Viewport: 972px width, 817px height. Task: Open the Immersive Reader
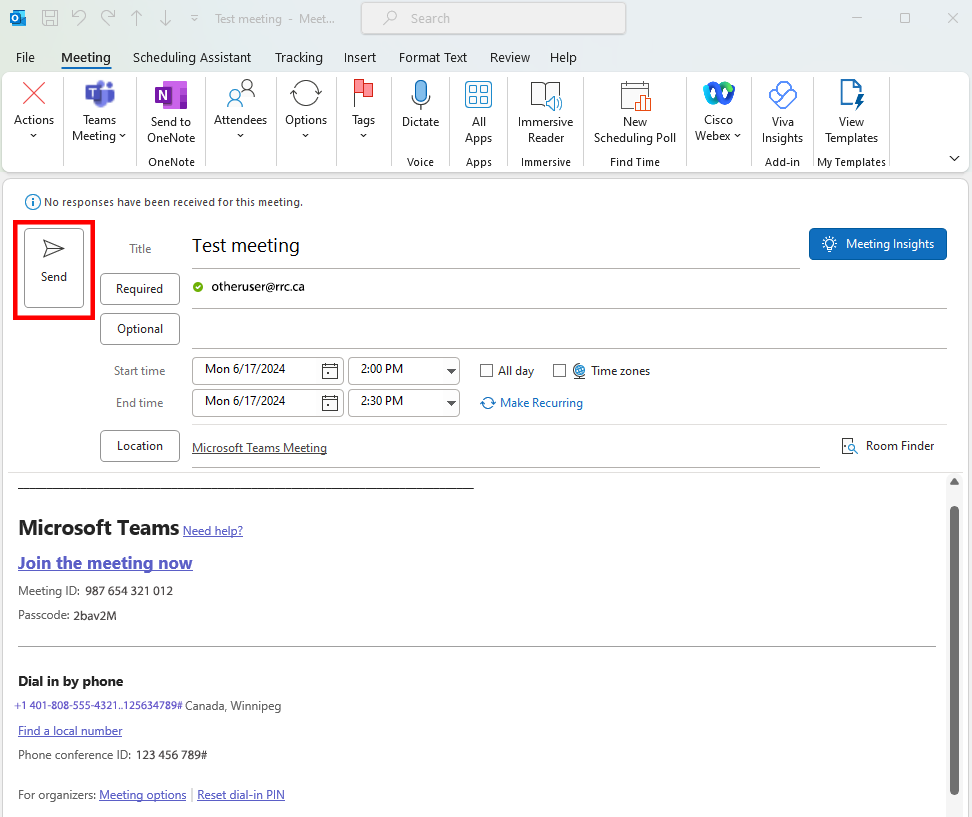click(x=545, y=112)
